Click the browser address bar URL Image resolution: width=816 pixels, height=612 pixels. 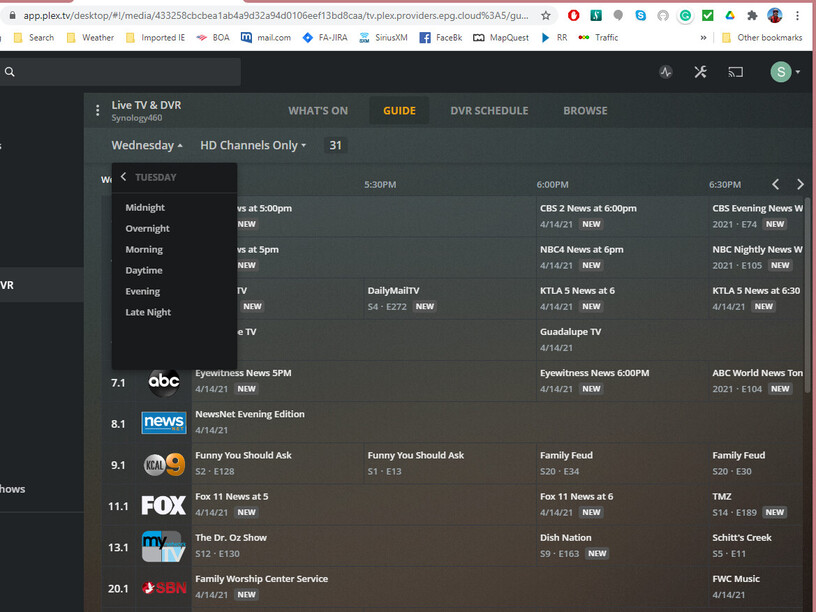(275, 16)
